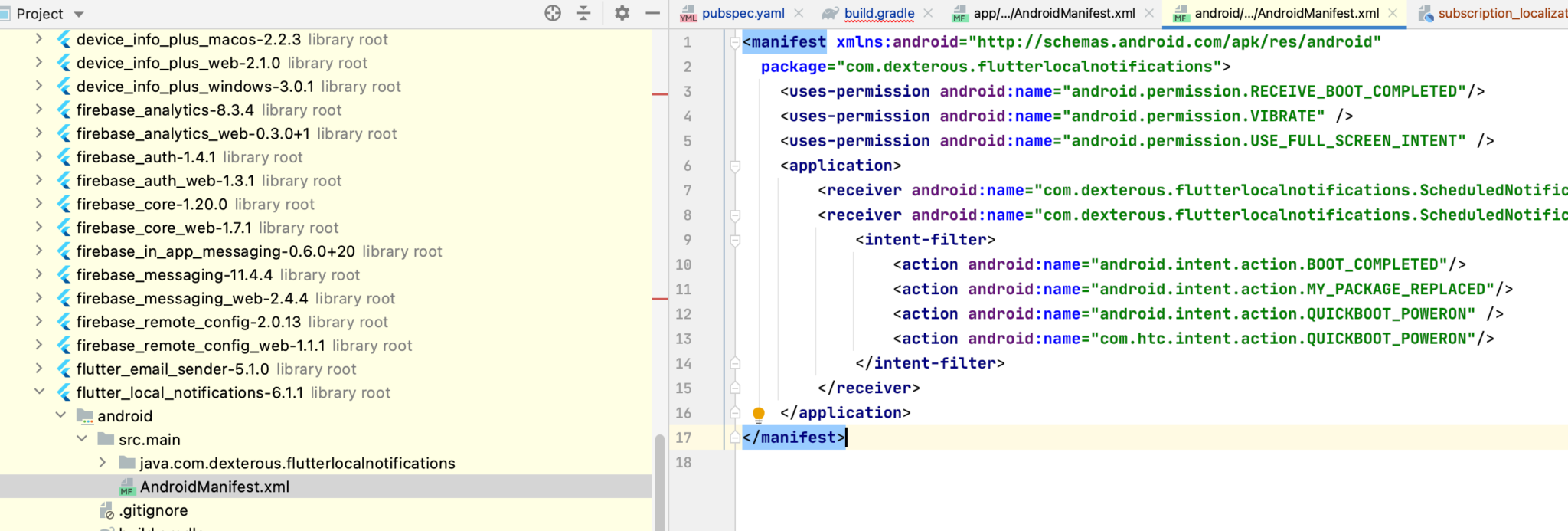Image resolution: width=1568 pixels, height=531 pixels.
Task: Expand device_info_plus_web-2.1.0 library
Action: (39, 63)
